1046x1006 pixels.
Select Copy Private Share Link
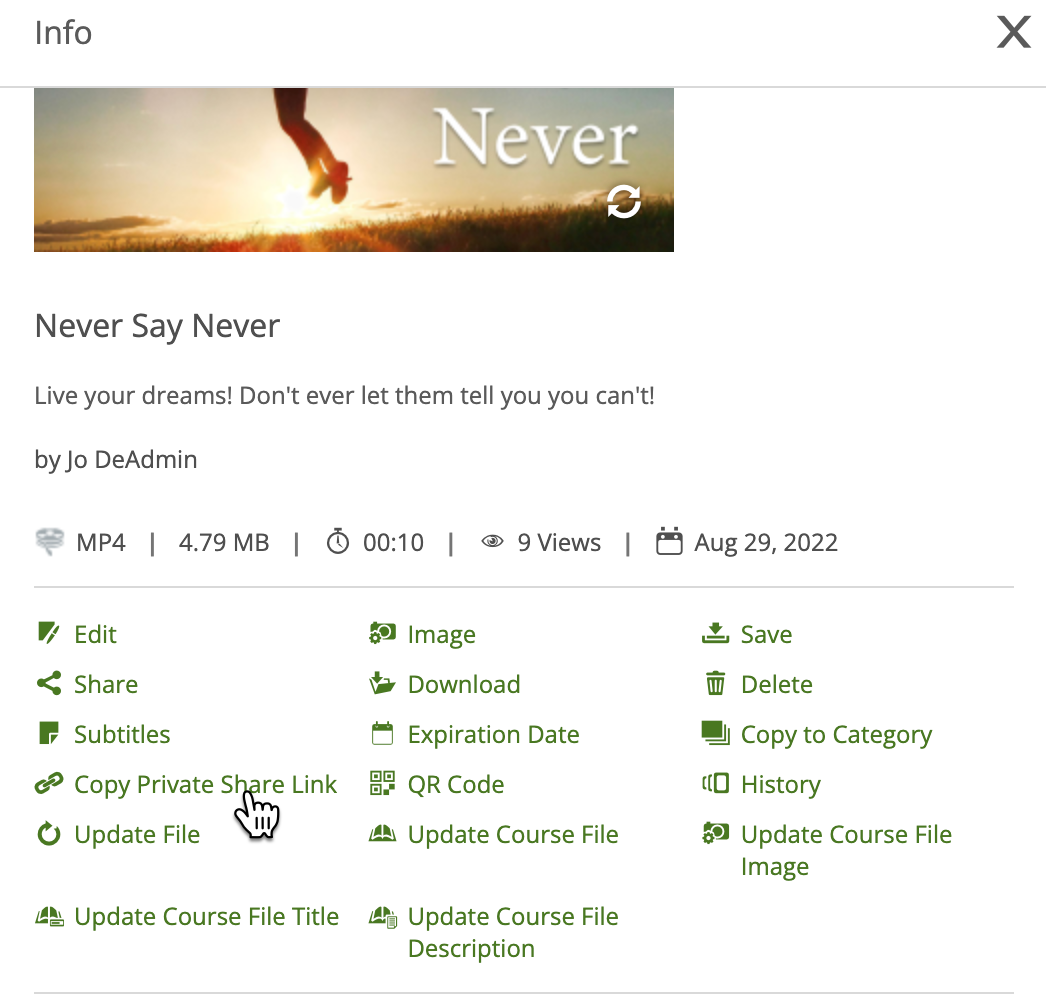pos(205,785)
